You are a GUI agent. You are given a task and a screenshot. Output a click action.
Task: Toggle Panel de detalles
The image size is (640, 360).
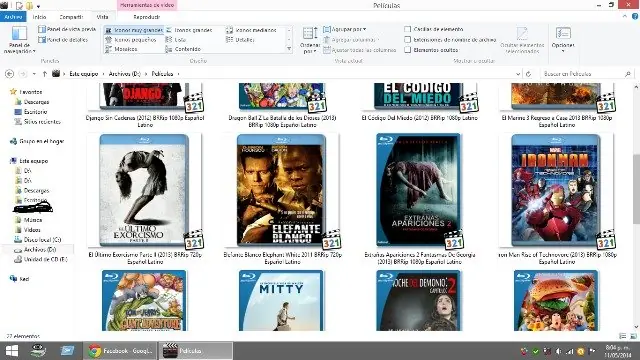pos(63,40)
